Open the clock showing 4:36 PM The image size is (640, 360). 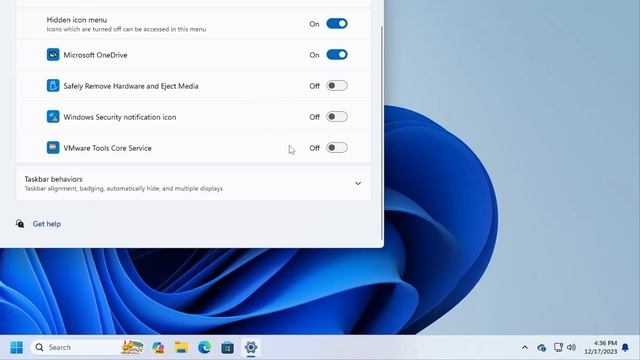pos(600,347)
